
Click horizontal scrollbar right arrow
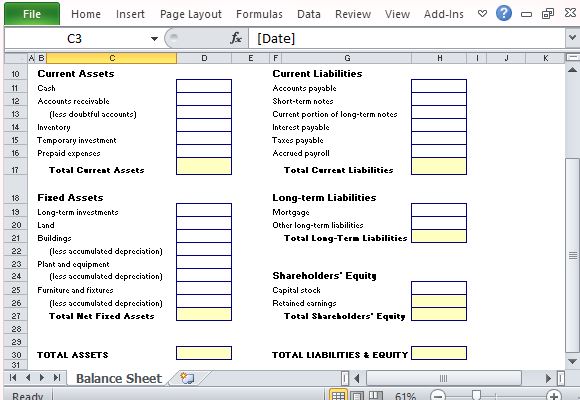[548, 378]
